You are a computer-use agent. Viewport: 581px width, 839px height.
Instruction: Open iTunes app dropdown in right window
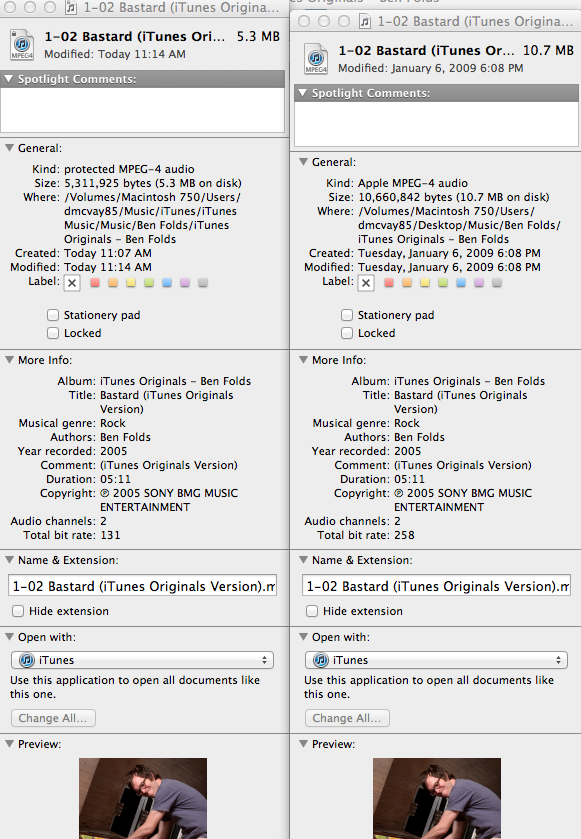tap(437, 660)
